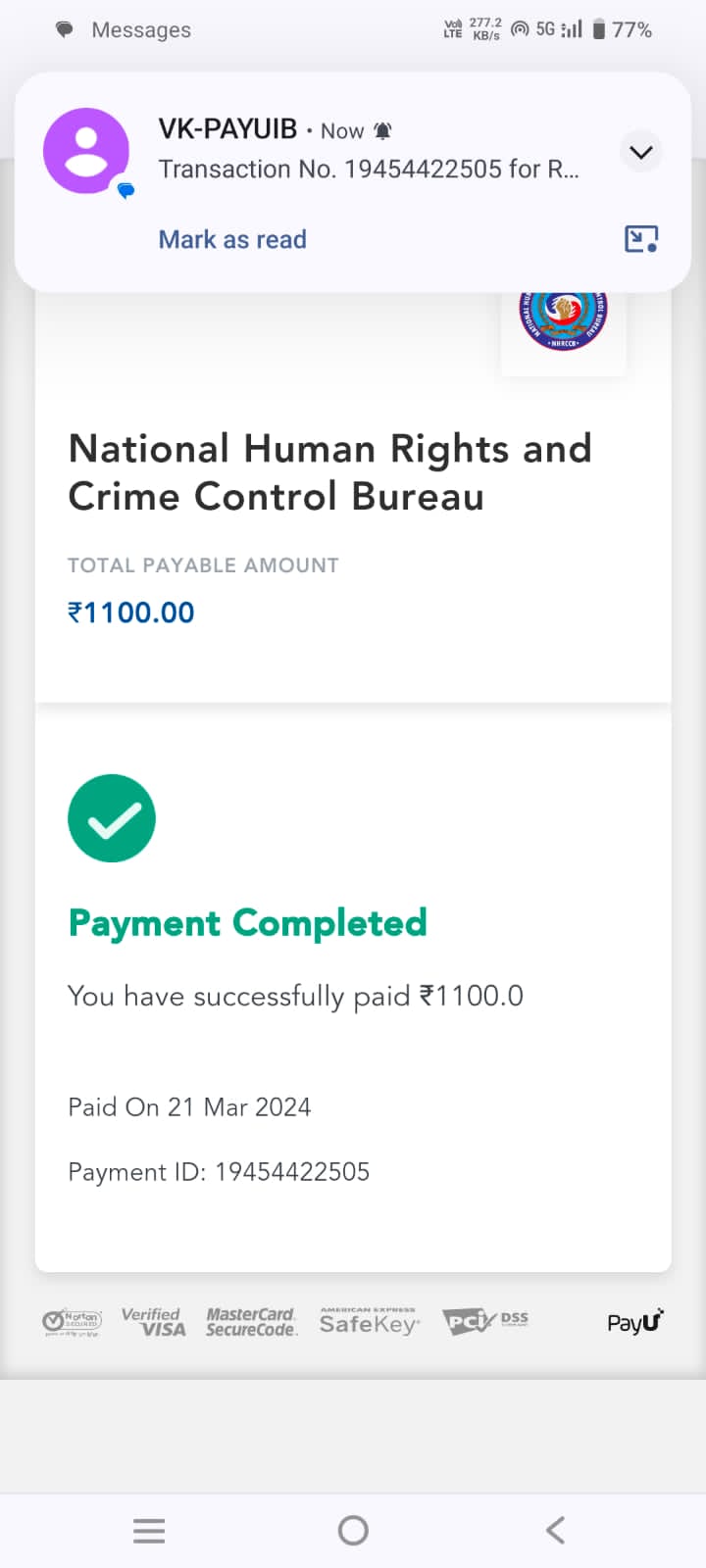Tap the PayU logo

point(635,1322)
